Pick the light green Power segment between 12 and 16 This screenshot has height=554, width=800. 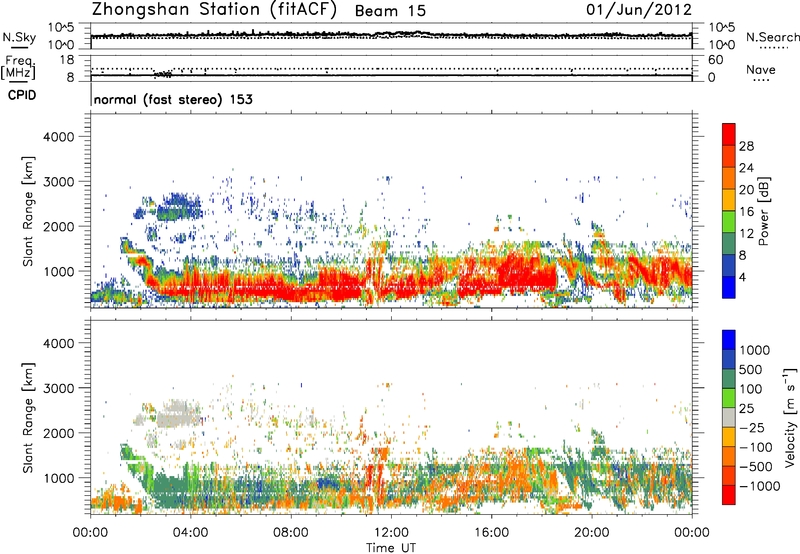click(x=729, y=222)
